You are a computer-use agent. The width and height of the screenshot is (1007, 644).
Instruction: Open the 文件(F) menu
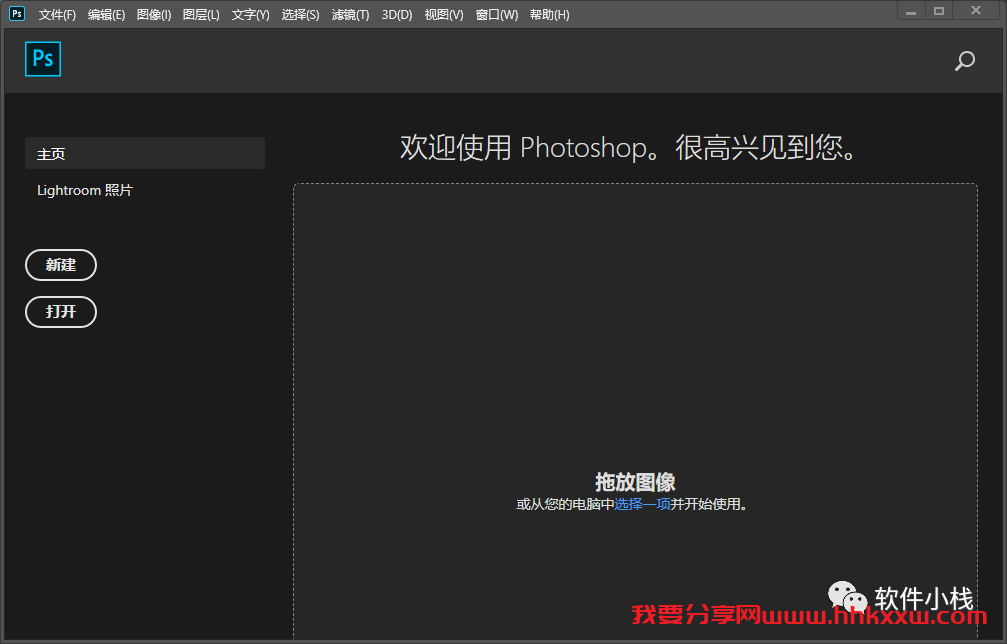point(57,15)
